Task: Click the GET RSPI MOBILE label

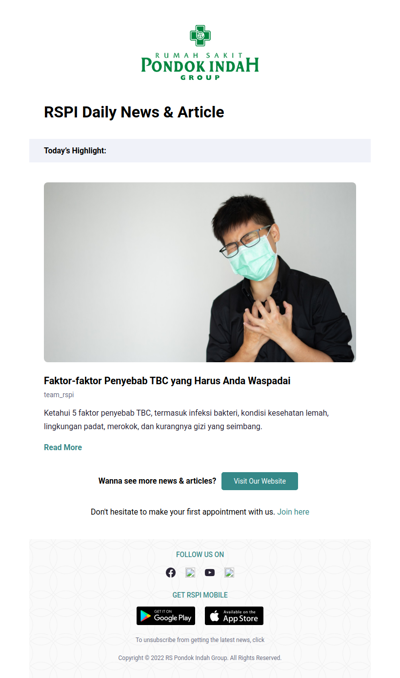Action: pos(200,595)
